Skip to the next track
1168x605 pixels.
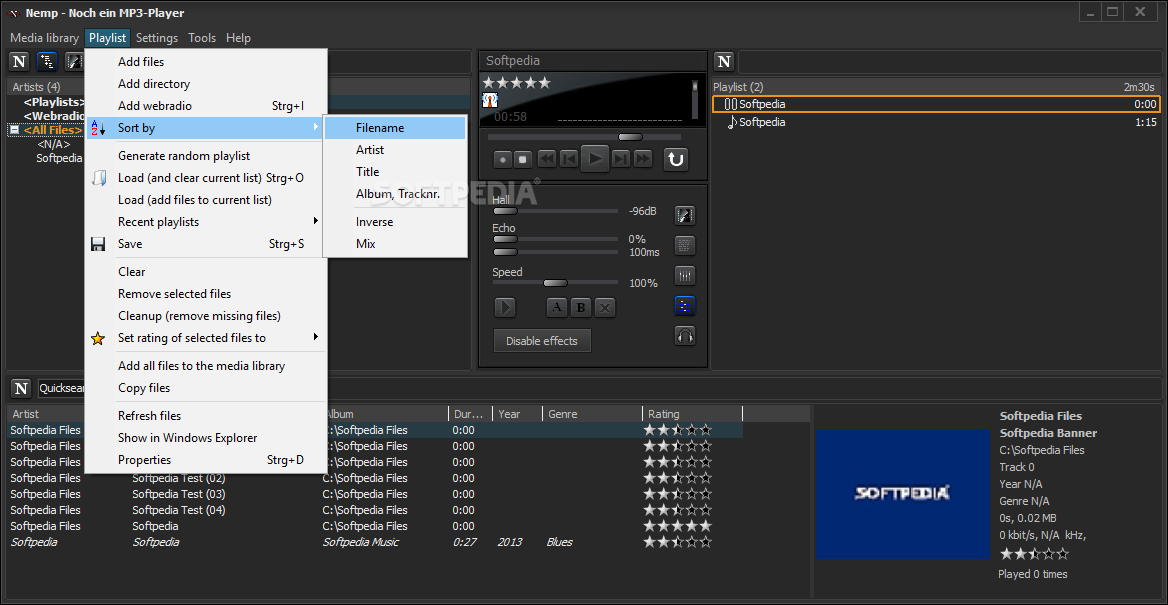(x=621, y=159)
